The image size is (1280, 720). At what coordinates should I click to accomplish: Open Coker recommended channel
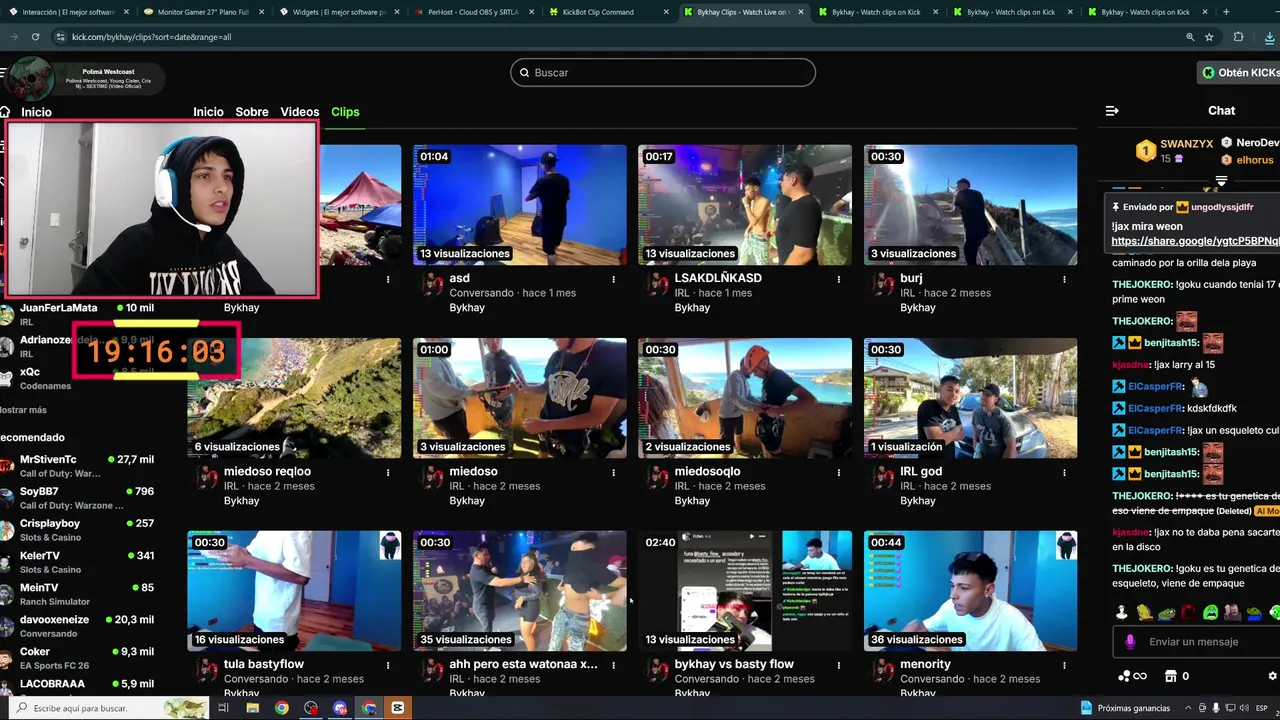point(78,658)
